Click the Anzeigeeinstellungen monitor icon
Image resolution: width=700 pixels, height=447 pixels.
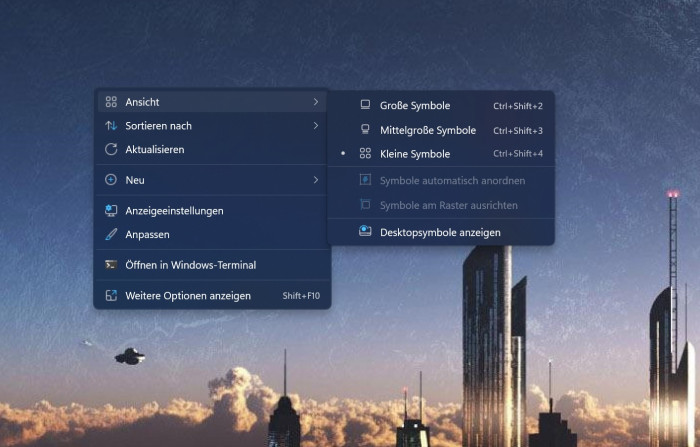111,210
